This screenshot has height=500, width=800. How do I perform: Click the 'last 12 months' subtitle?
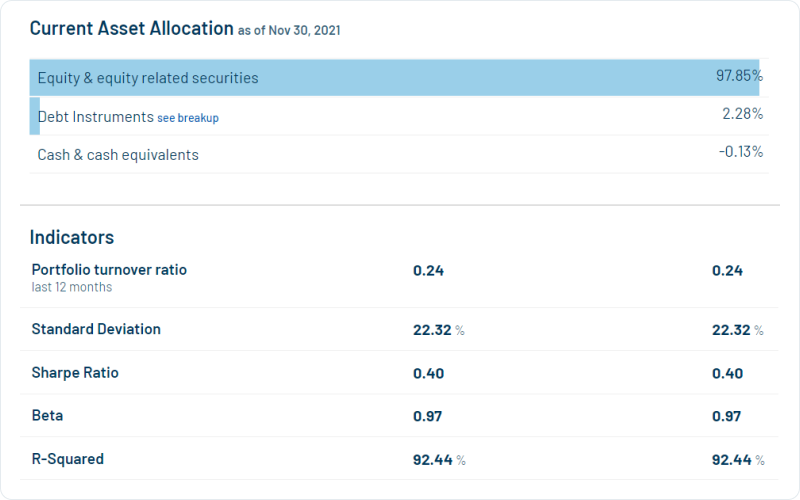72,288
